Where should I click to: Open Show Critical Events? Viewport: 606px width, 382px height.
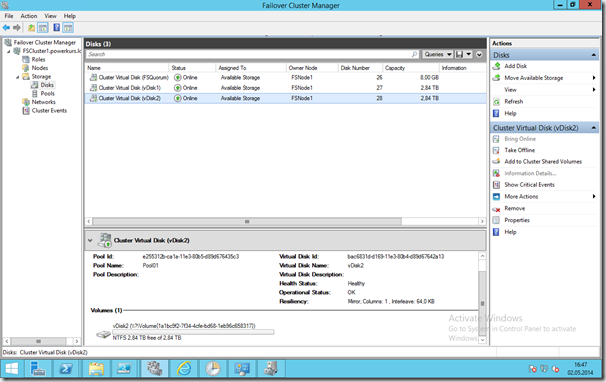coord(529,185)
